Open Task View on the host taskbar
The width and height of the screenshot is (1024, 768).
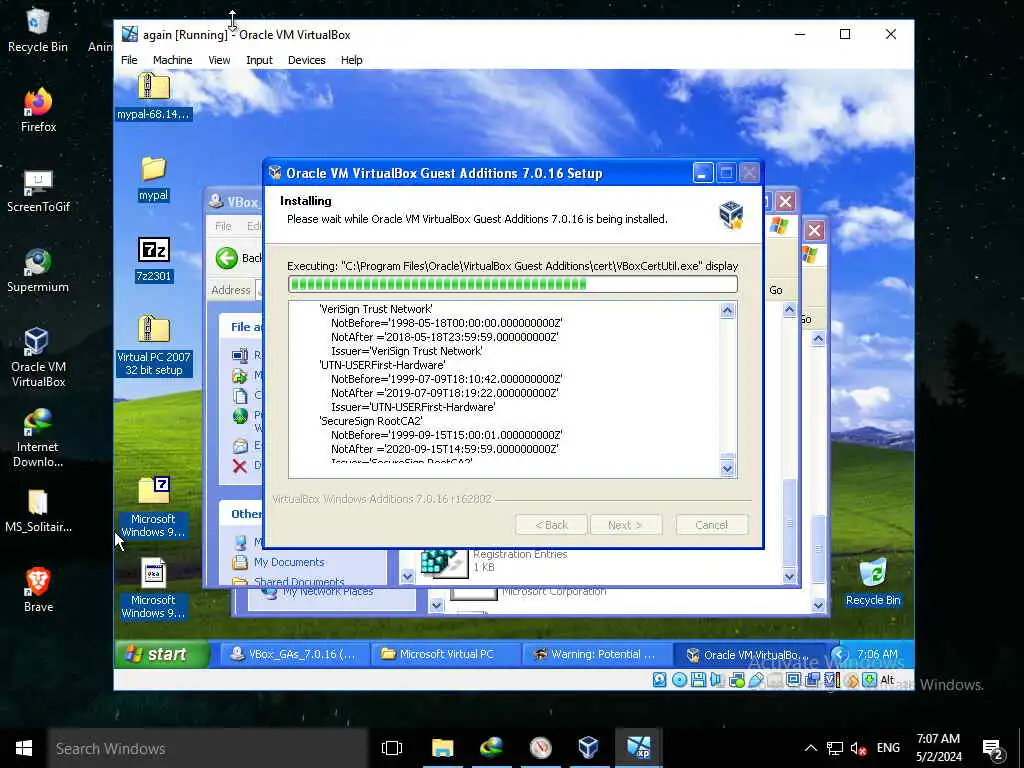click(x=392, y=748)
